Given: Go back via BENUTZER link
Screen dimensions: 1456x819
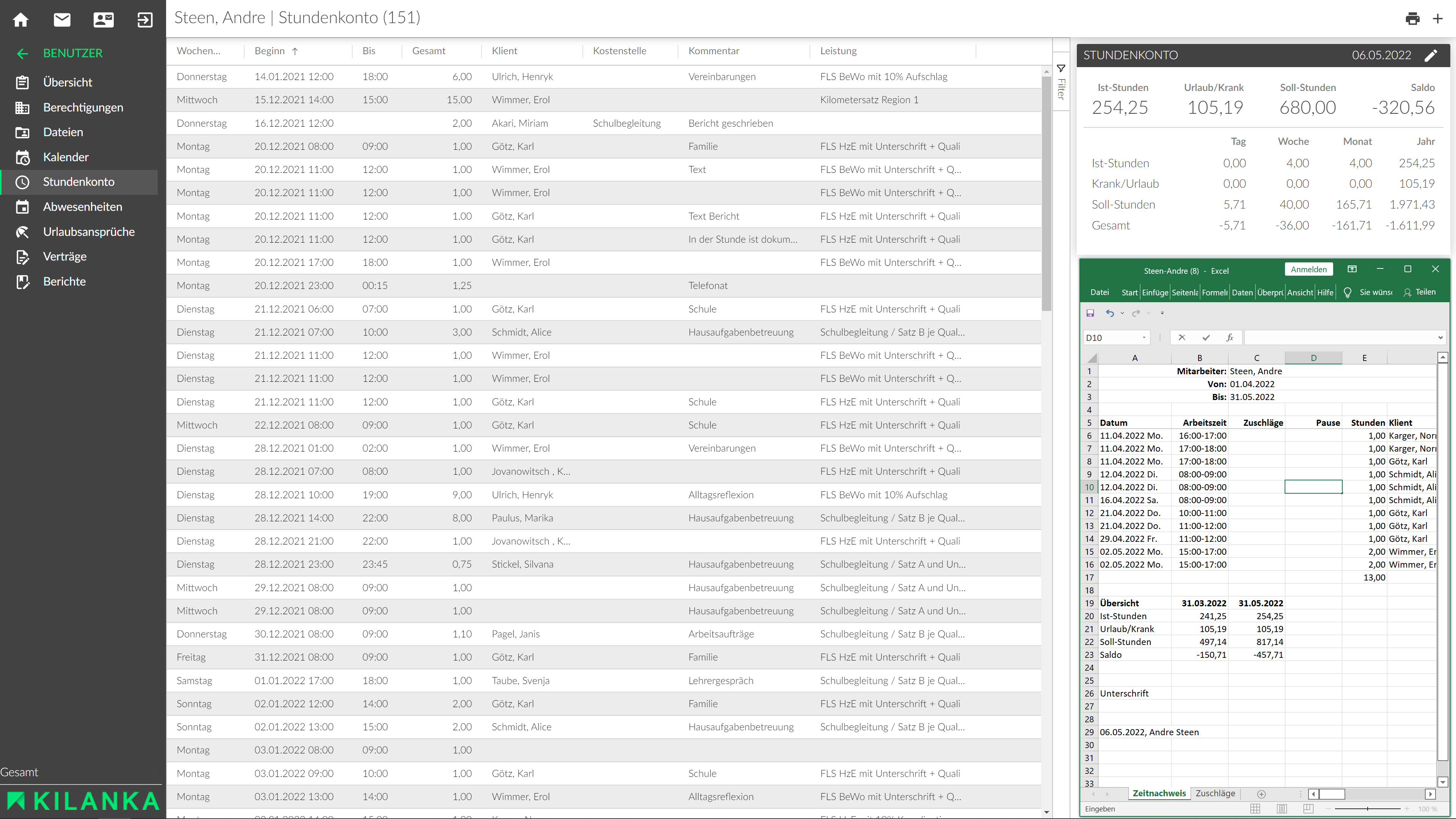Looking at the screenshot, I should pos(72,53).
